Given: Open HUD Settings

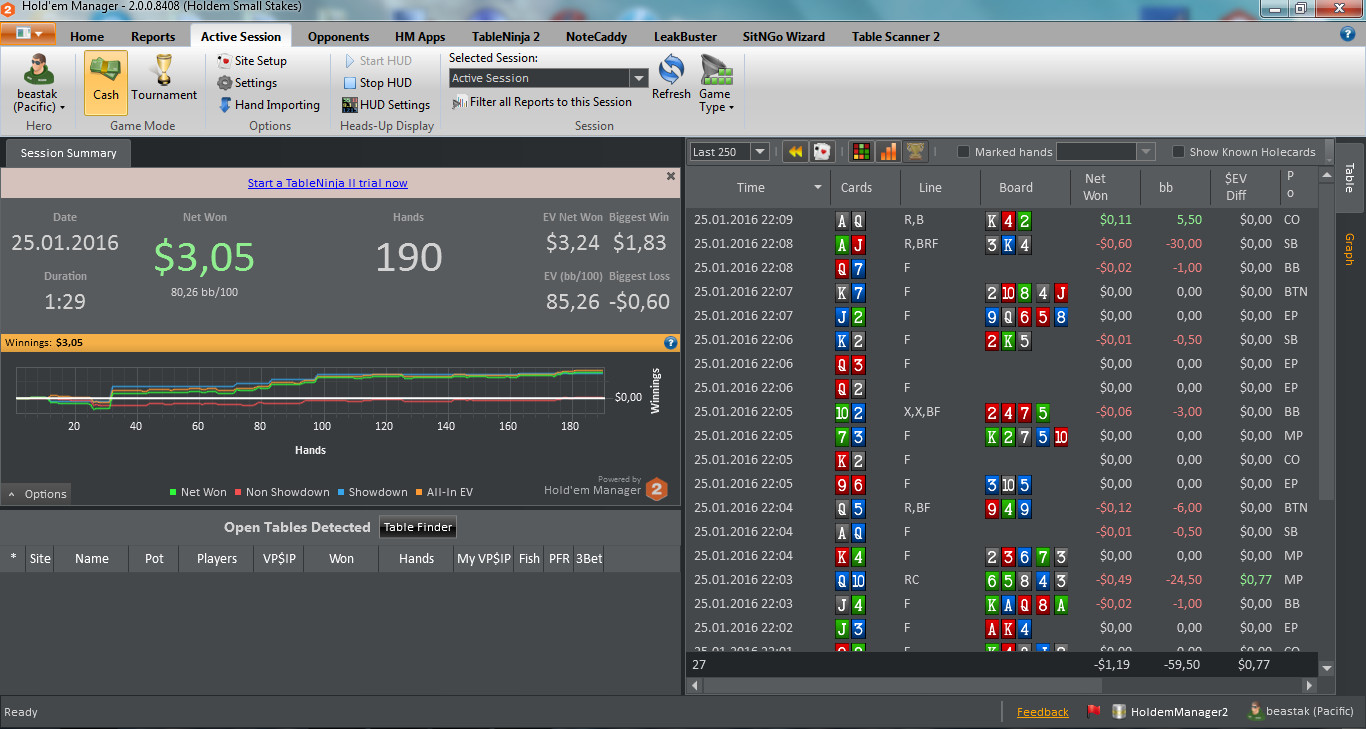Looking at the screenshot, I should tap(386, 105).
